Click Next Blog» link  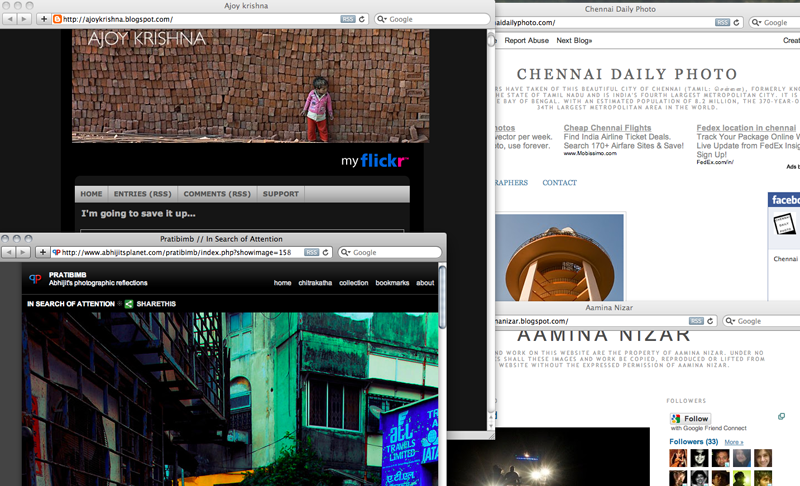tap(574, 40)
